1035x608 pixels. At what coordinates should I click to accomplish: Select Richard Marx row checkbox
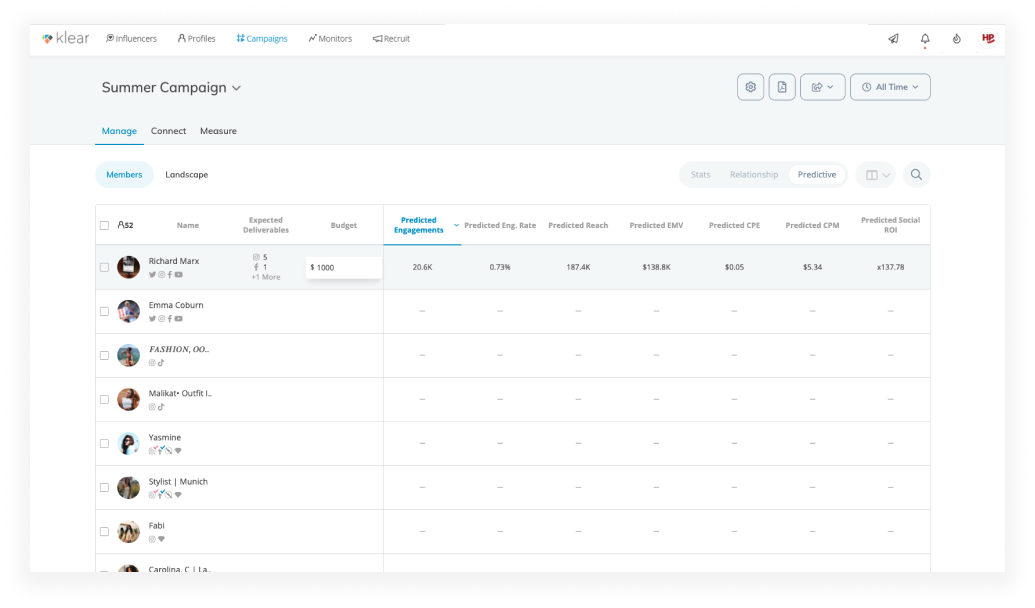pyautogui.click(x=104, y=267)
